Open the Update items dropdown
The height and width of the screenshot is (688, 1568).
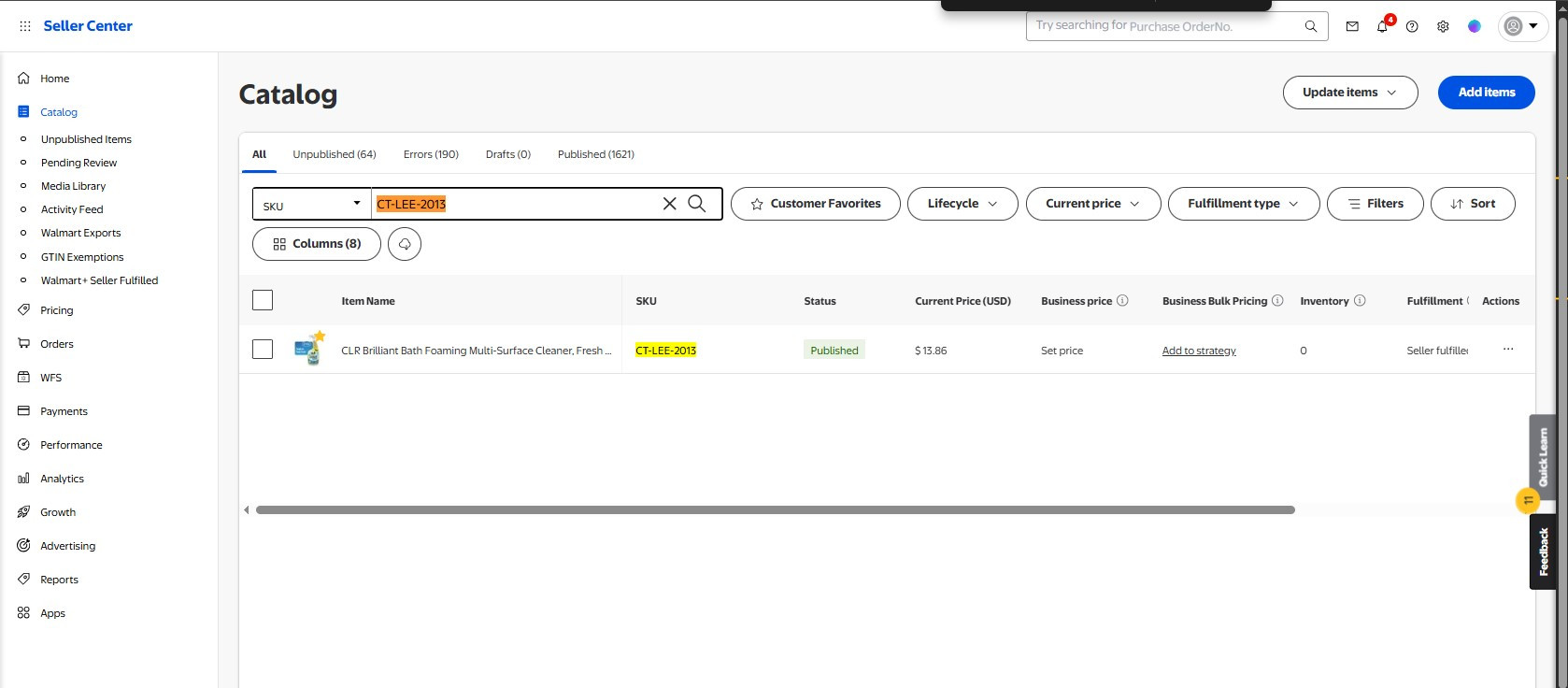coord(1350,93)
